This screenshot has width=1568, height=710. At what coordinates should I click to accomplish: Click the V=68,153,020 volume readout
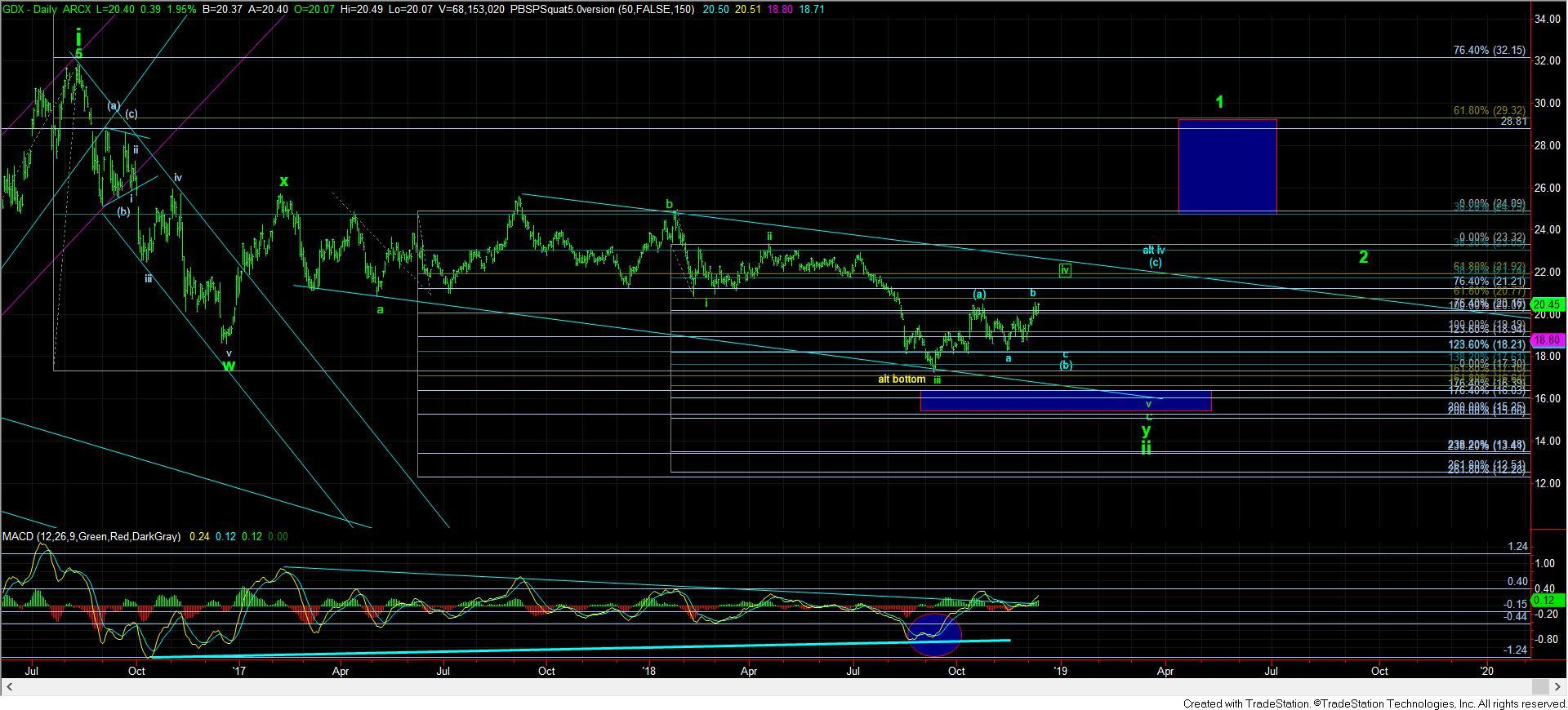pyautogui.click(x=473, y=9)
